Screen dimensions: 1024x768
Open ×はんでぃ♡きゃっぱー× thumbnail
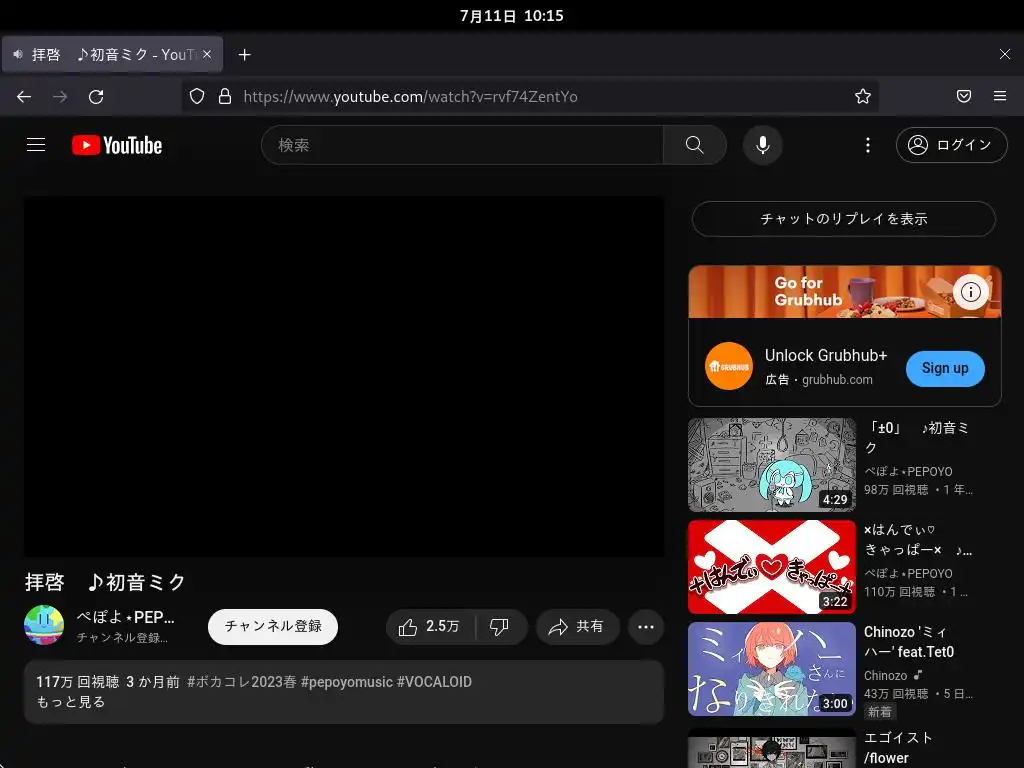(772, 567)
